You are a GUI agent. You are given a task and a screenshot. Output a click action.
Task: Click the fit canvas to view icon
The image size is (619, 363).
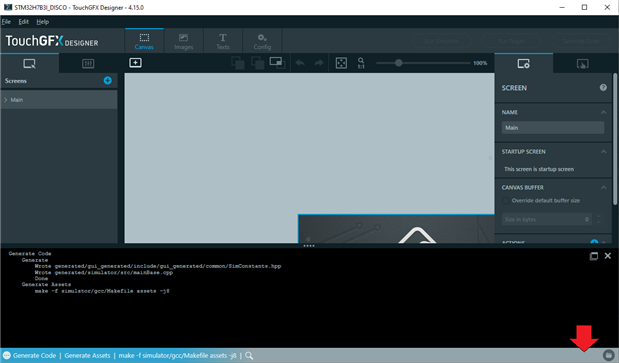pyautogui.click(x=341, y=63)
